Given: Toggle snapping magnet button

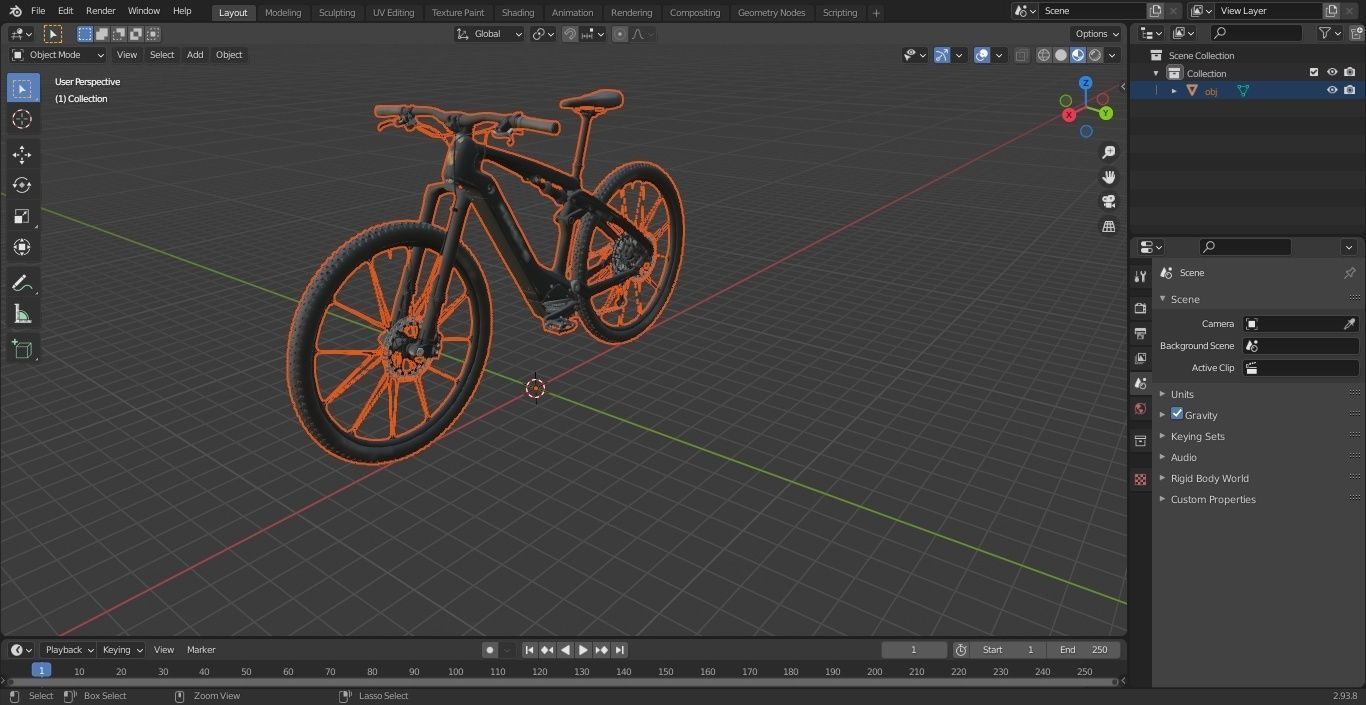Looking at the screenshot, I should 570,34.
